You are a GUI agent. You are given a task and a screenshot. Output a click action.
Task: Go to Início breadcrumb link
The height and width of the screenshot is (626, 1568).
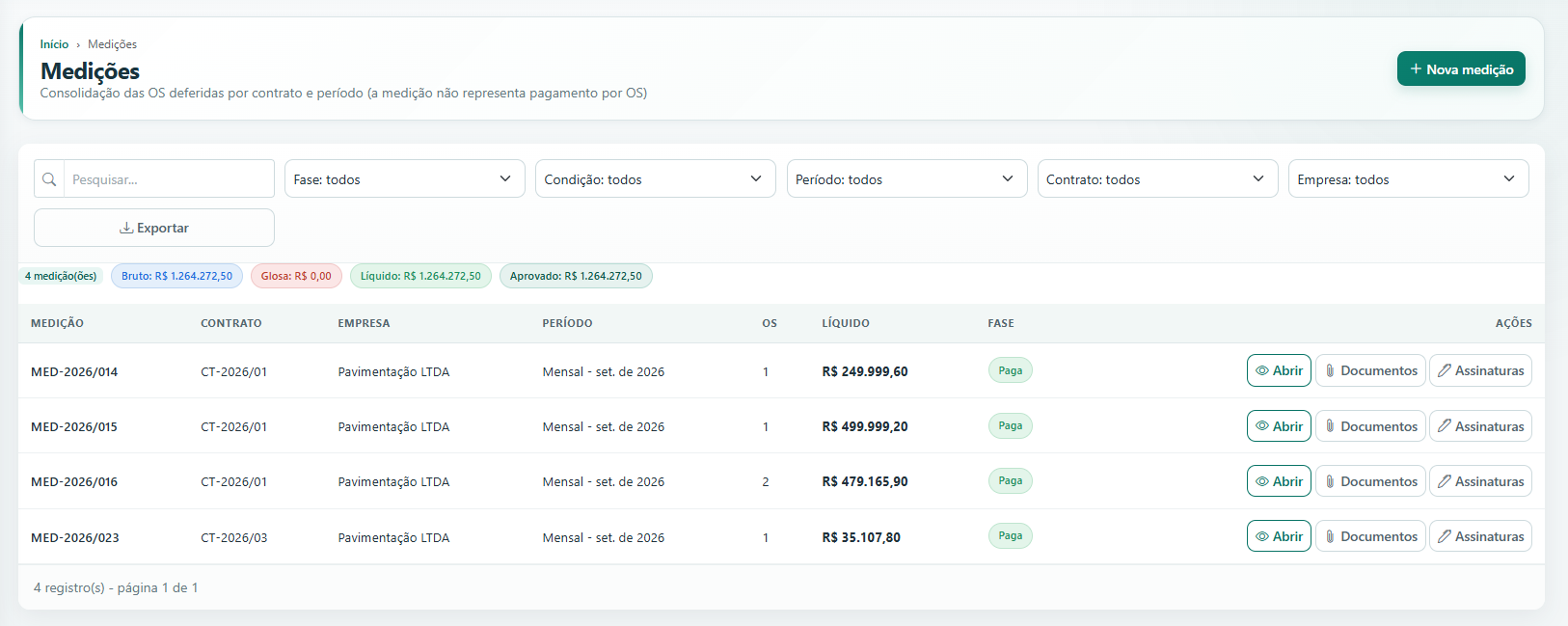54,44
